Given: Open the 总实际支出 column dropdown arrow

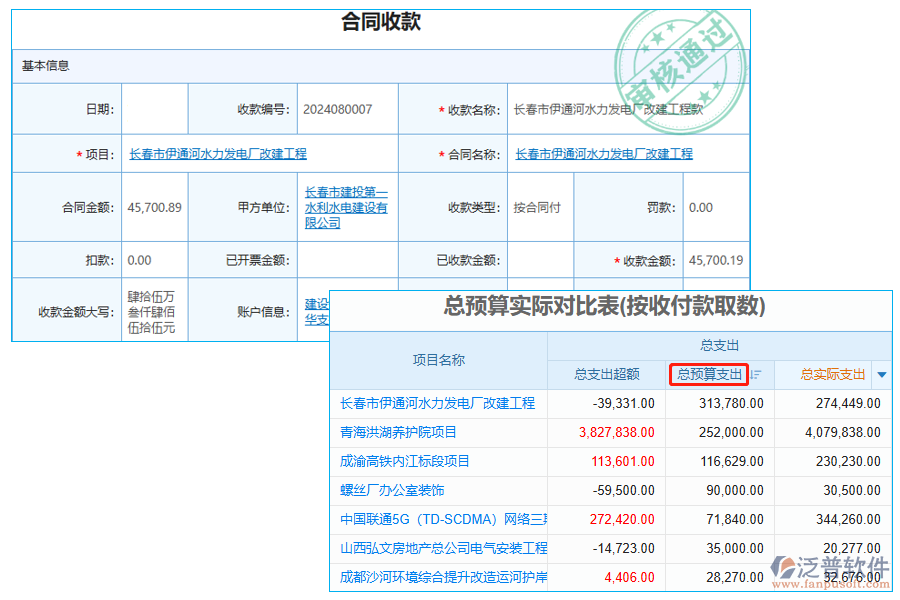Looking at the screenshot, I should [880, 374].
